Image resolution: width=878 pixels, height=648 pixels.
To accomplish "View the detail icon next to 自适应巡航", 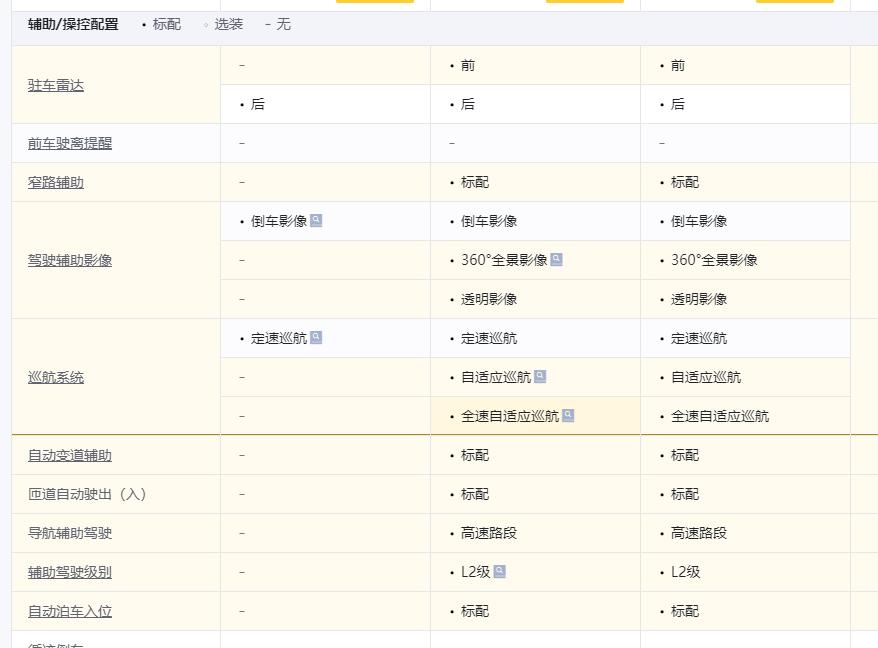I will click(x=540, y=377).
